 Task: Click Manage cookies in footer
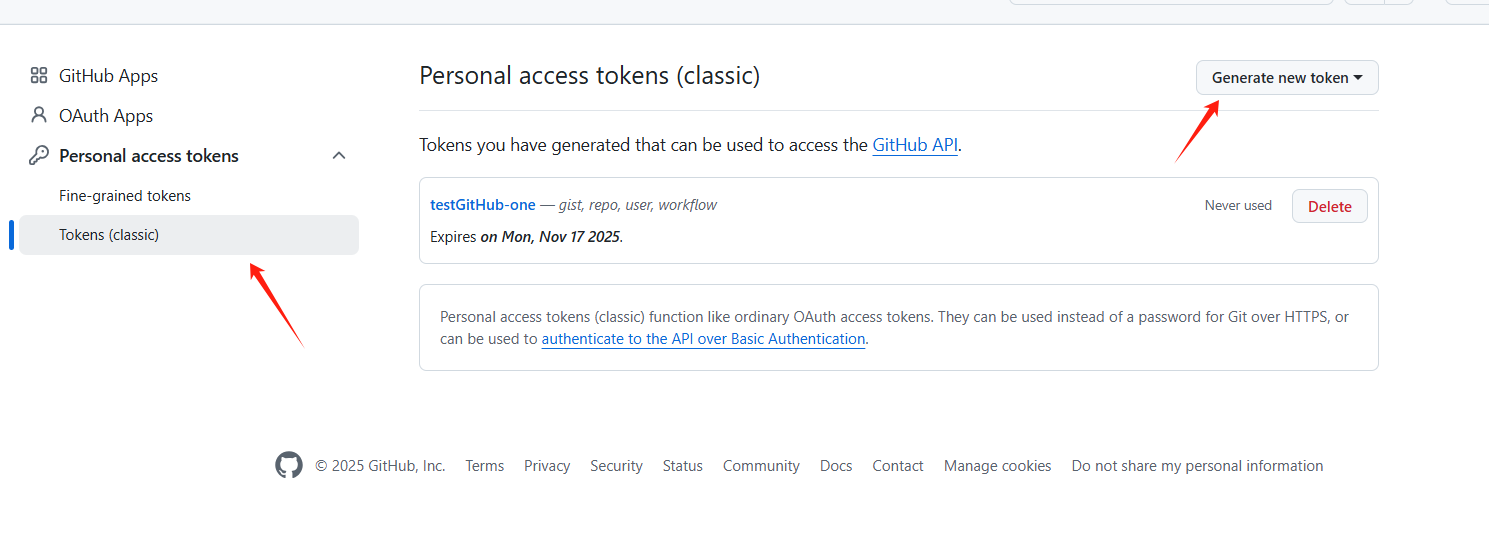[998, 466]
